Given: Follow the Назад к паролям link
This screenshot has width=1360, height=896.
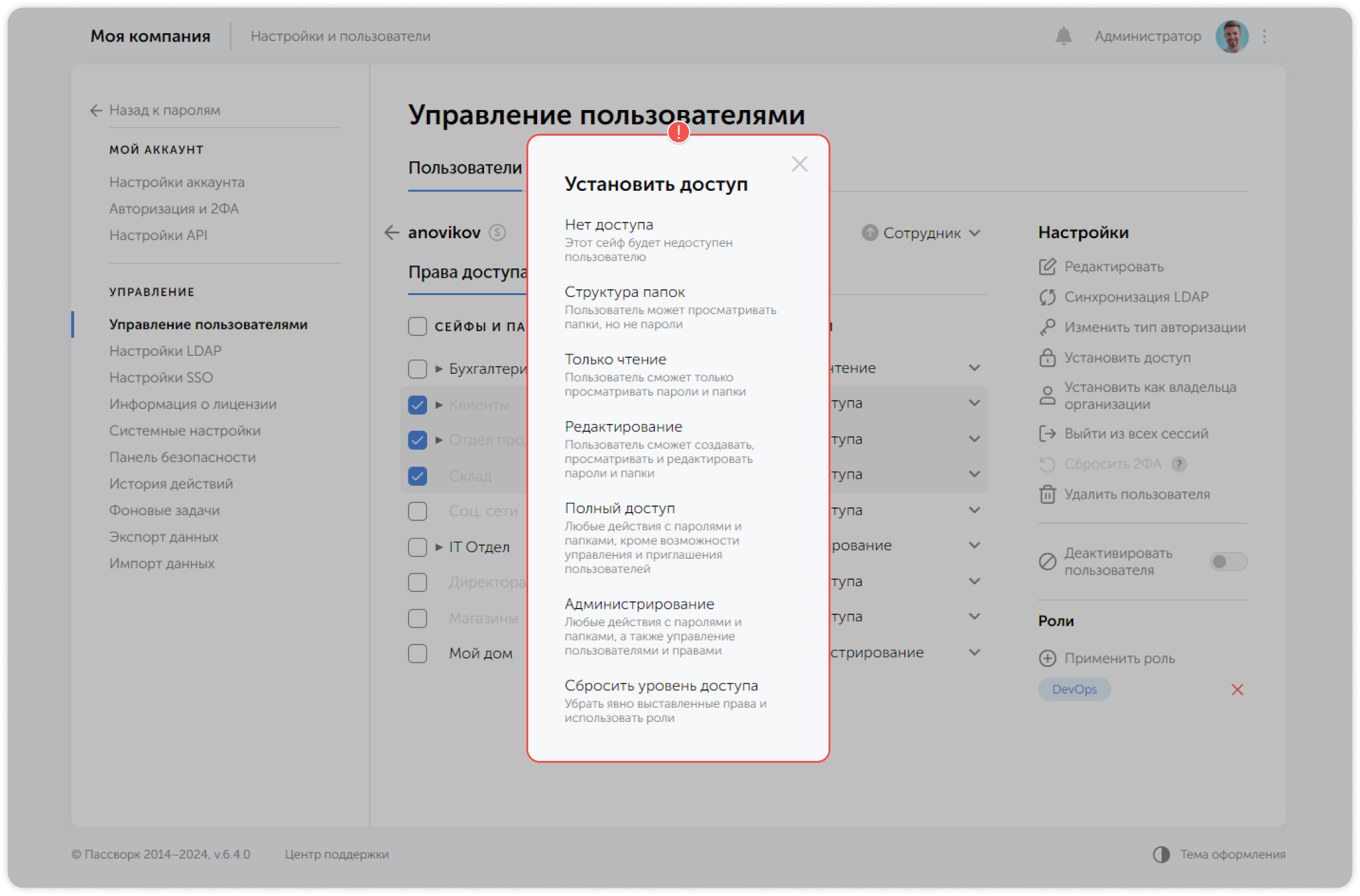Looking at the screenshot, I should pos(165,110).
